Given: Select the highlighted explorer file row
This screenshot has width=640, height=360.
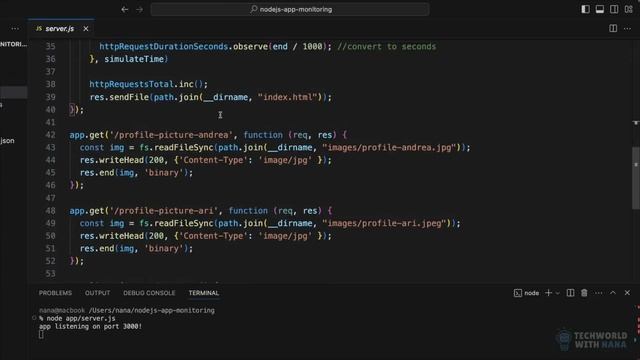Looking at the screenshot, I should [13, 92].
